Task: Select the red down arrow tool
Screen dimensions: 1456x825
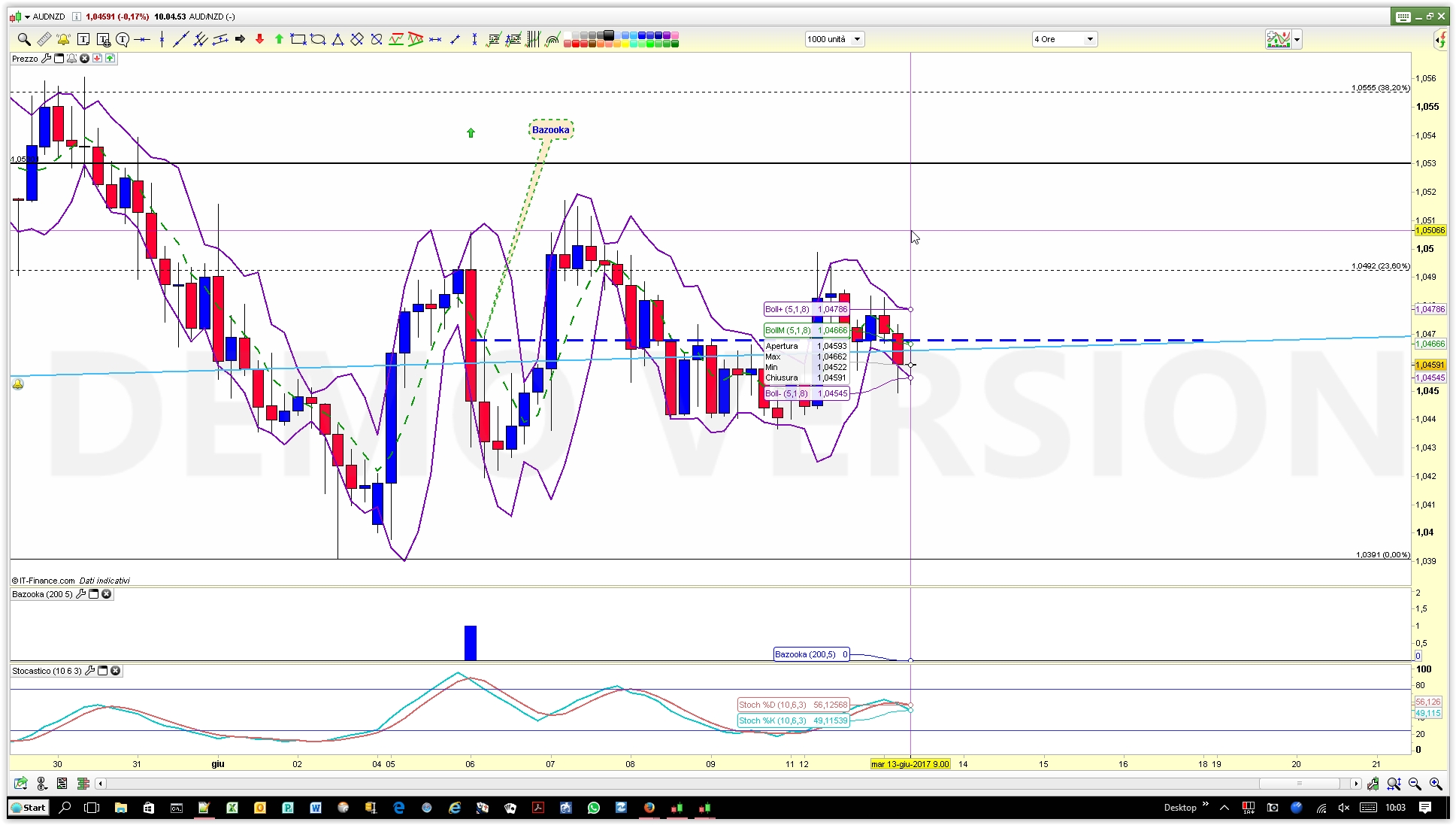Action: (259, 39)
